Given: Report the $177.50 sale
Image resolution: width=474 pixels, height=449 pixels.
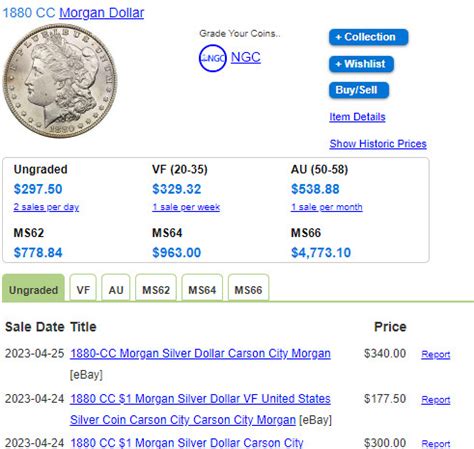Looking at the screenshot, I should 436,400.
